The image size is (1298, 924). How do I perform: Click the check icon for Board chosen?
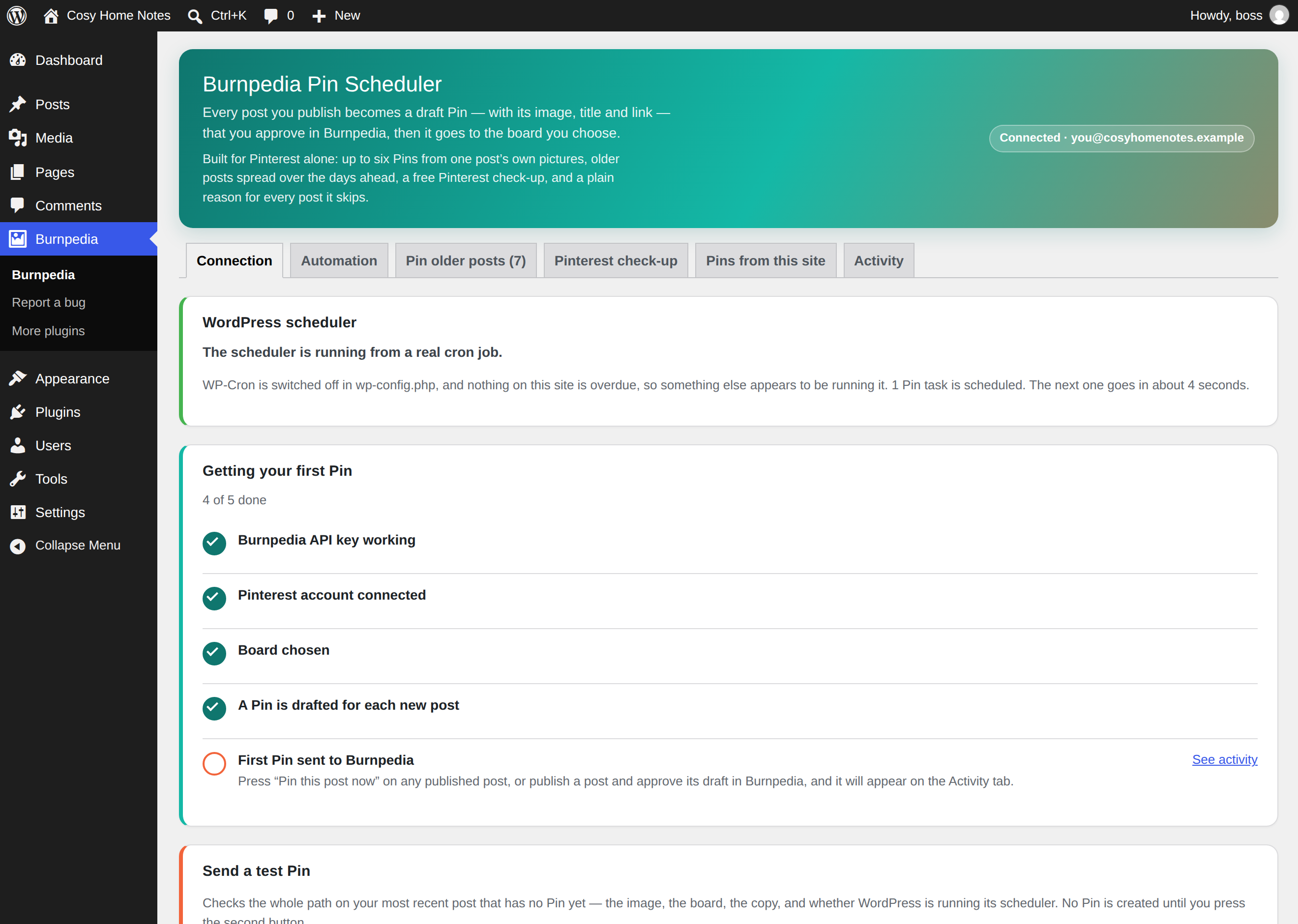[214, 653]
